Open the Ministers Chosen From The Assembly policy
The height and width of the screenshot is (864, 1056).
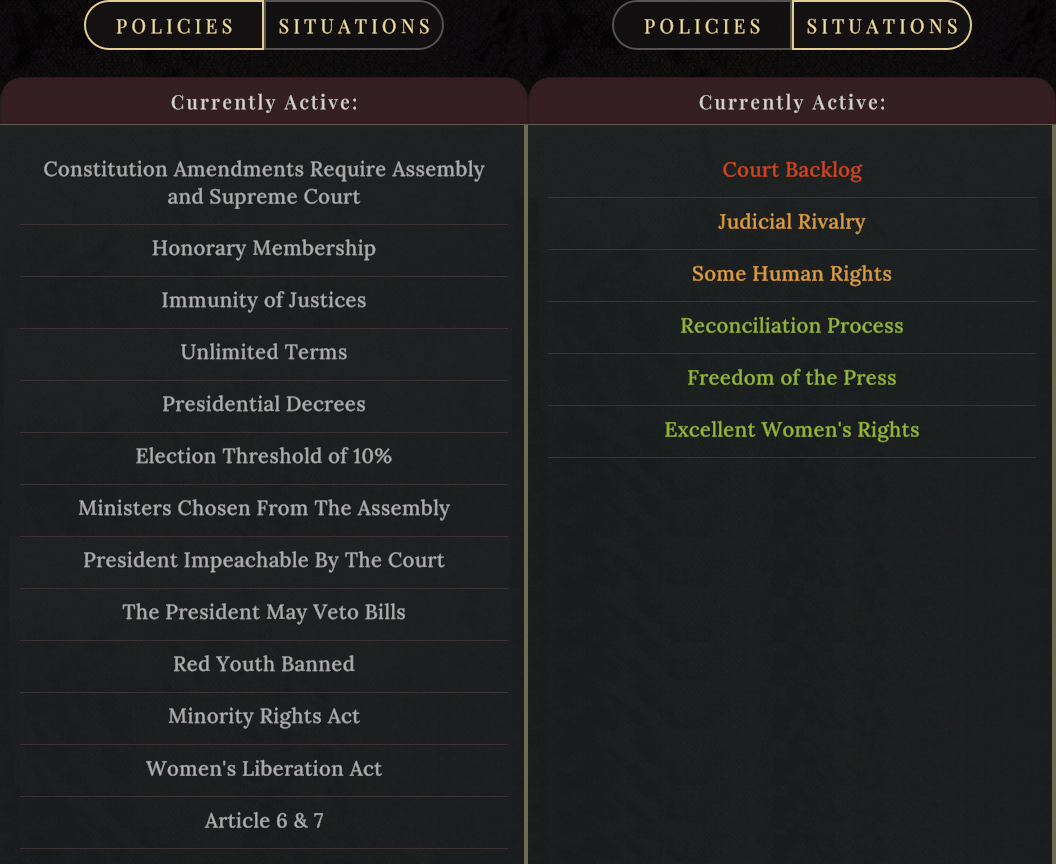pos(264,508)
